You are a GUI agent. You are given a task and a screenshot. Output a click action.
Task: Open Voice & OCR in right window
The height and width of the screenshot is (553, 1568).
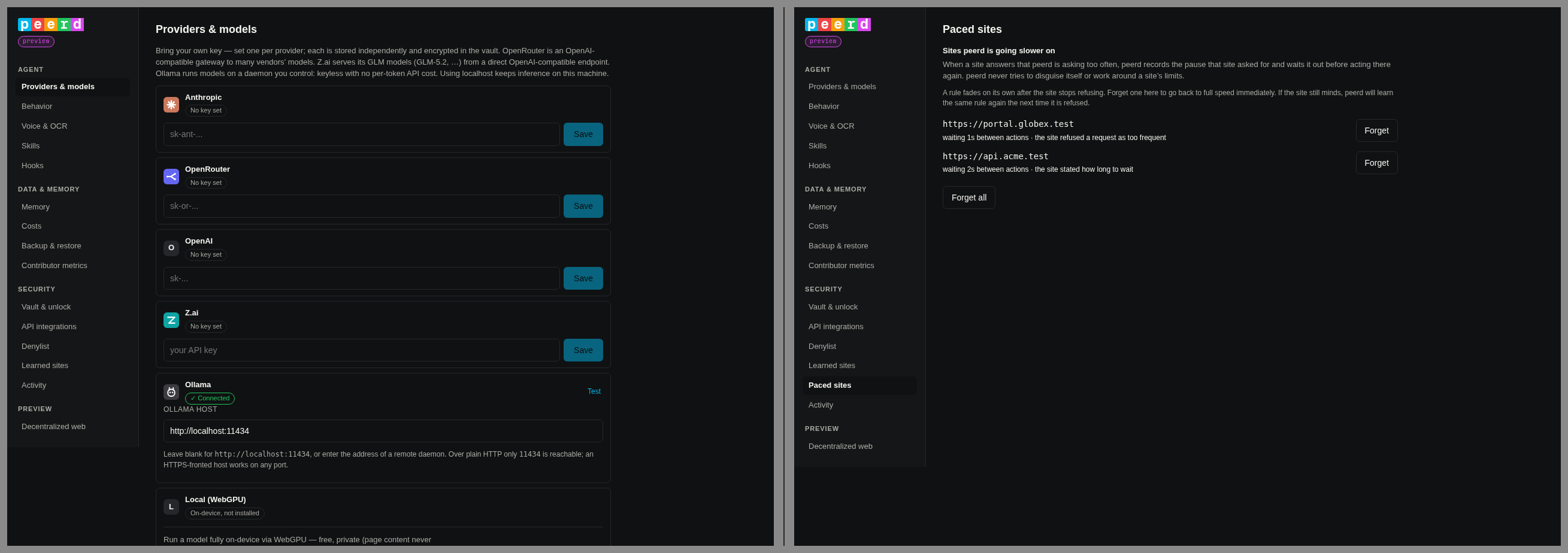[859, 126]
